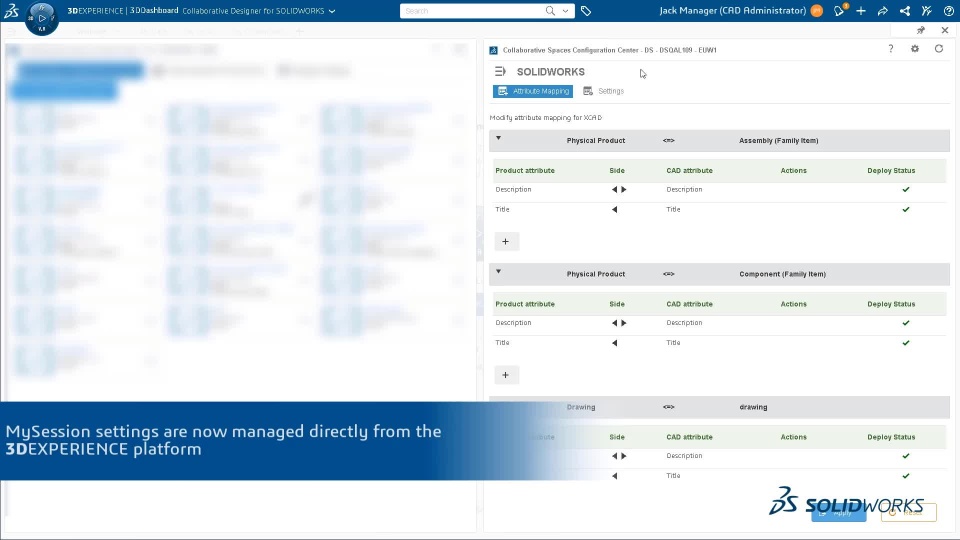Open the tag icon beside search

(586, 10)
